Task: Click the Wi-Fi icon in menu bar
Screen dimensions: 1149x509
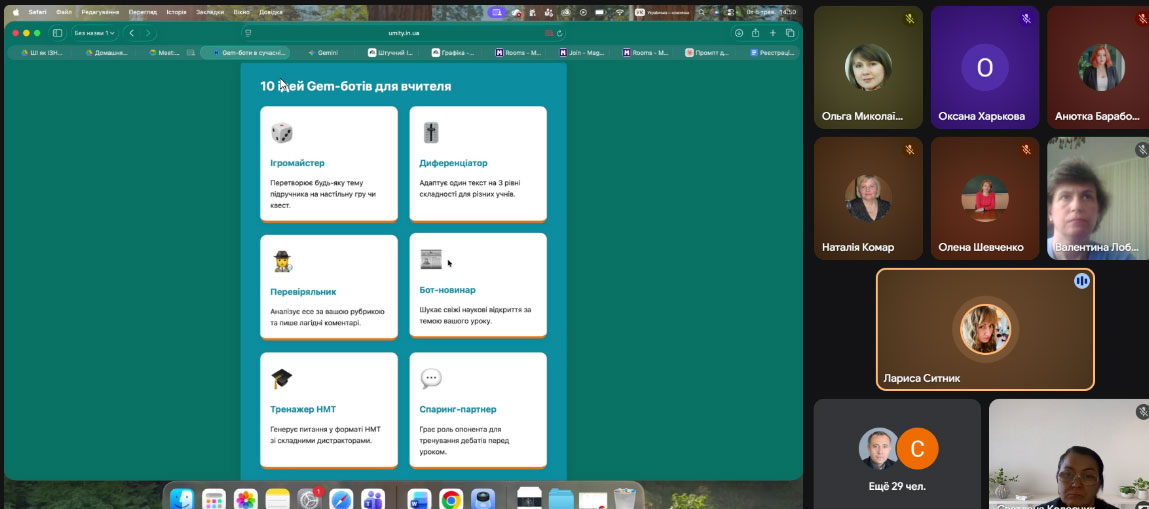Action: (620, 12)
